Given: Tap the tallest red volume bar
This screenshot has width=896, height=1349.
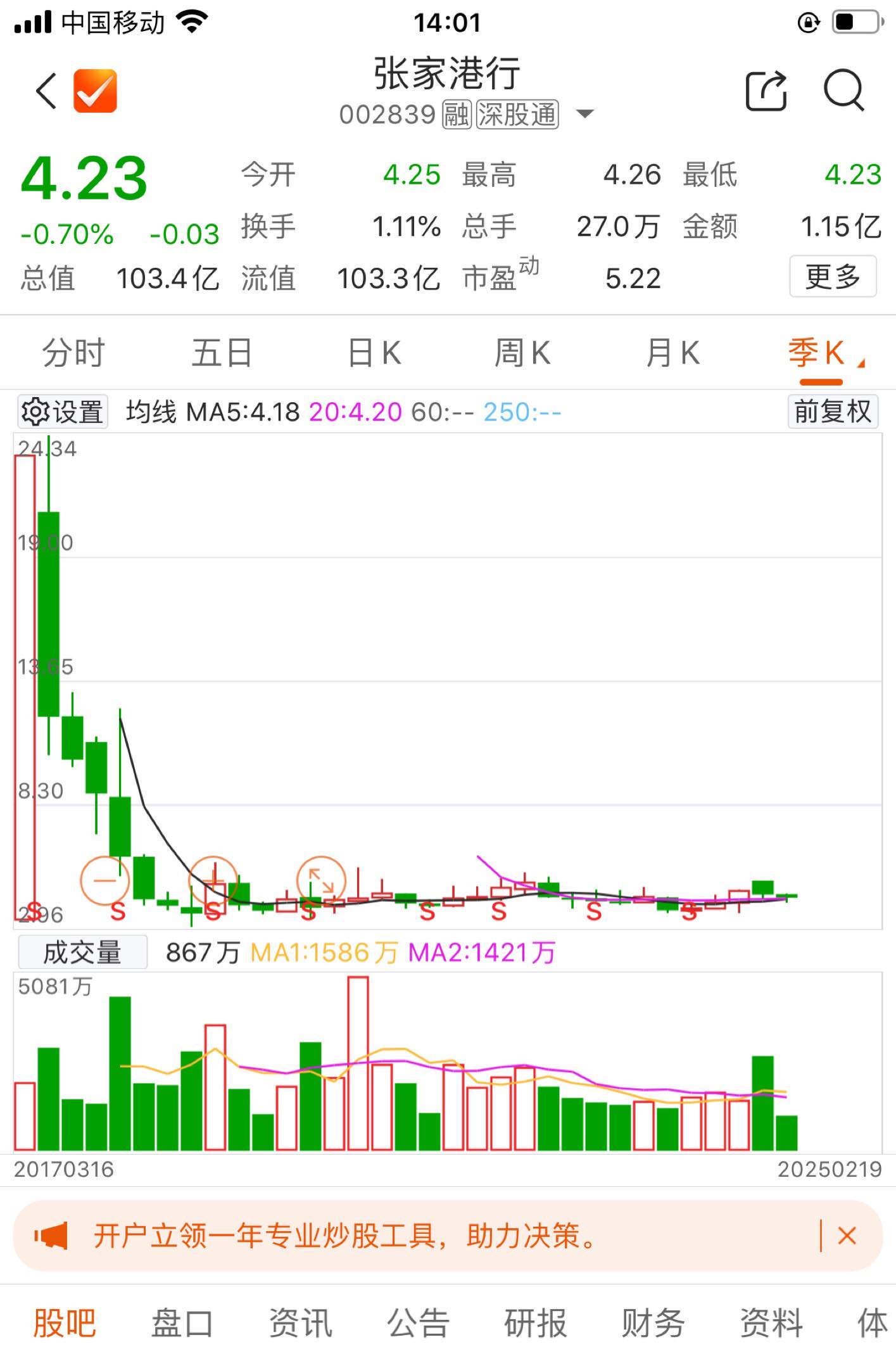Looking at the screenshot, I should click(358, 1063).
